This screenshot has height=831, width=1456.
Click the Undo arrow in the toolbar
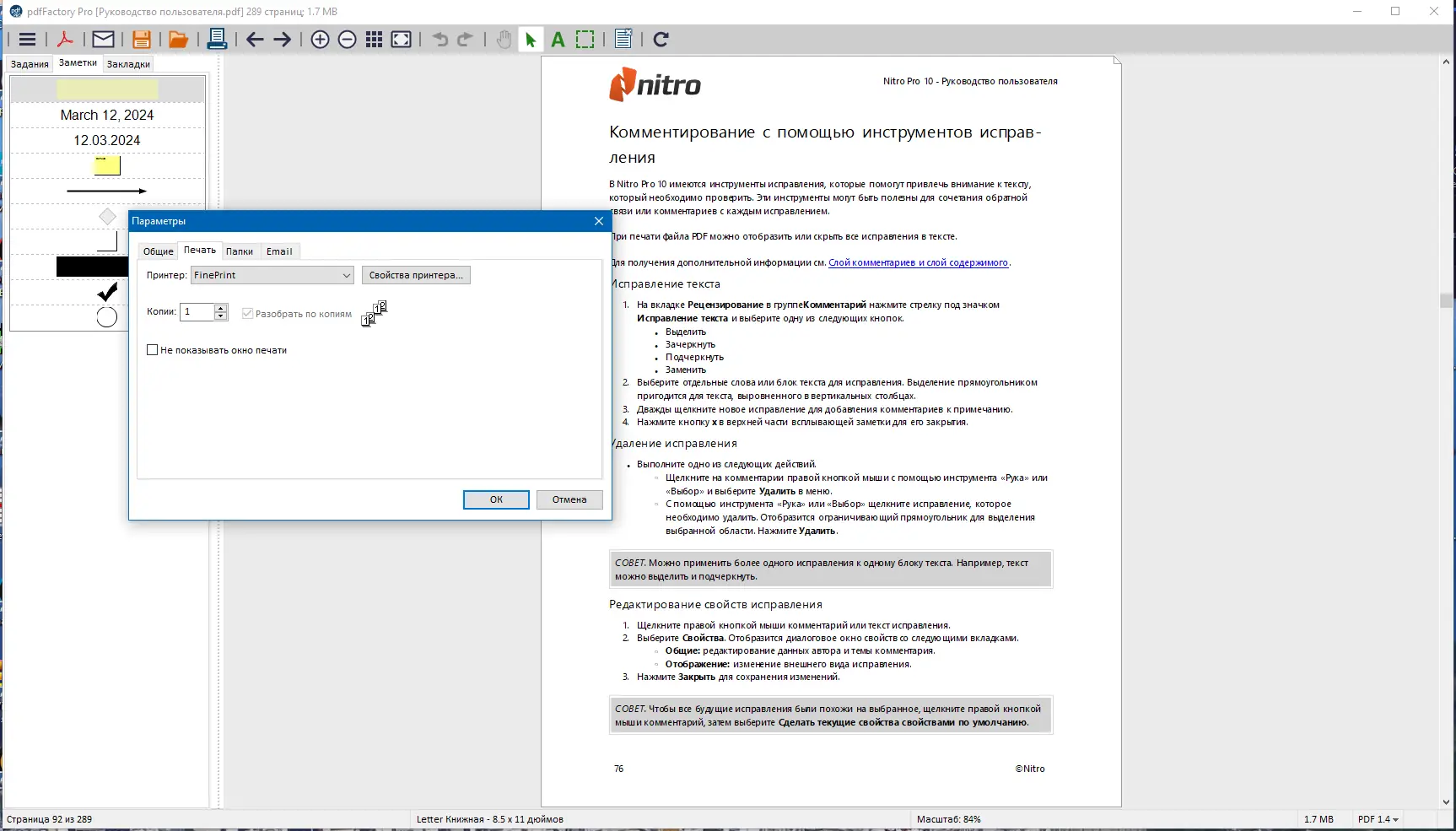pos(439,40)
